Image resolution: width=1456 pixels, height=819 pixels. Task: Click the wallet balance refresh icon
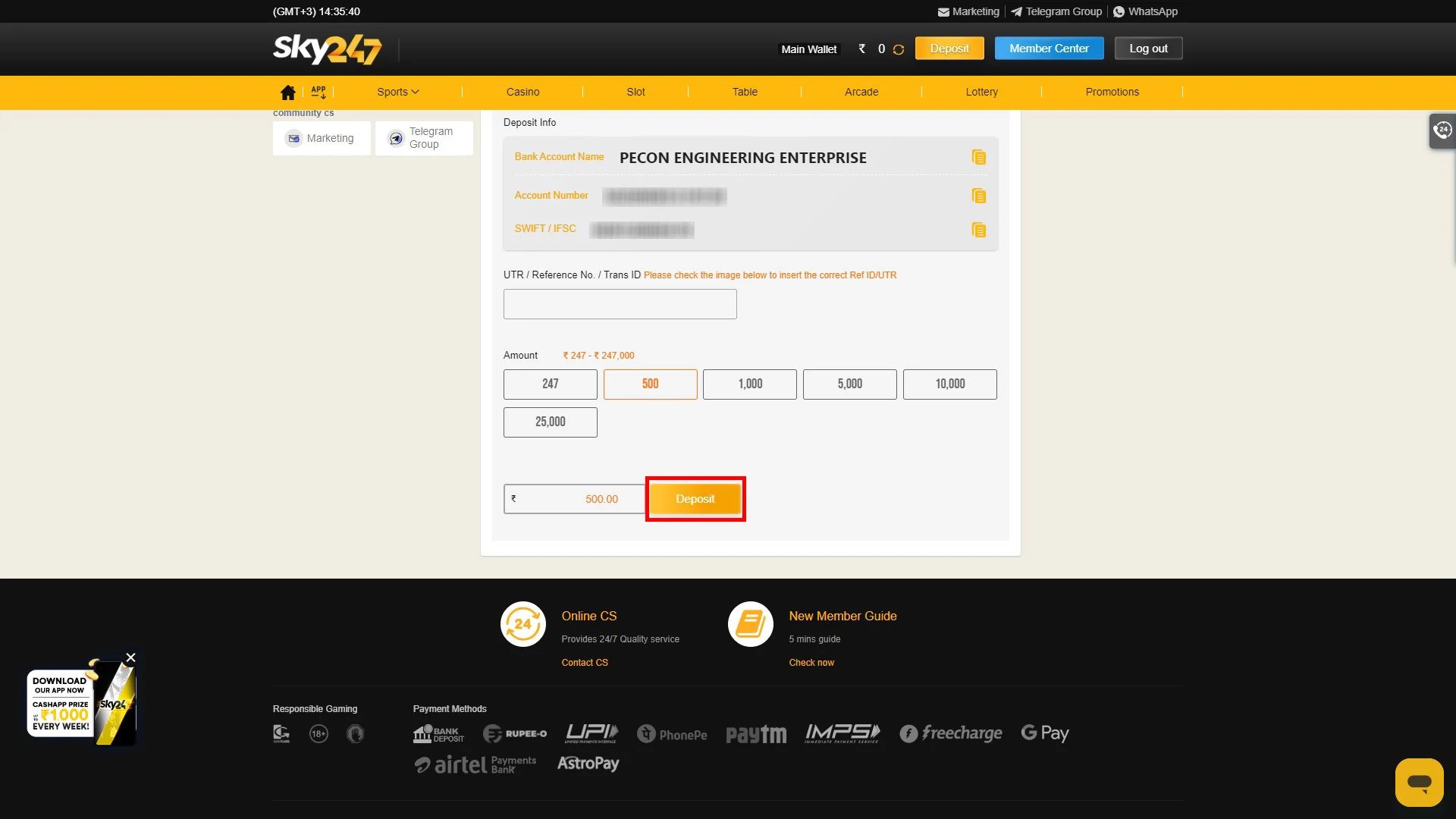899,49
